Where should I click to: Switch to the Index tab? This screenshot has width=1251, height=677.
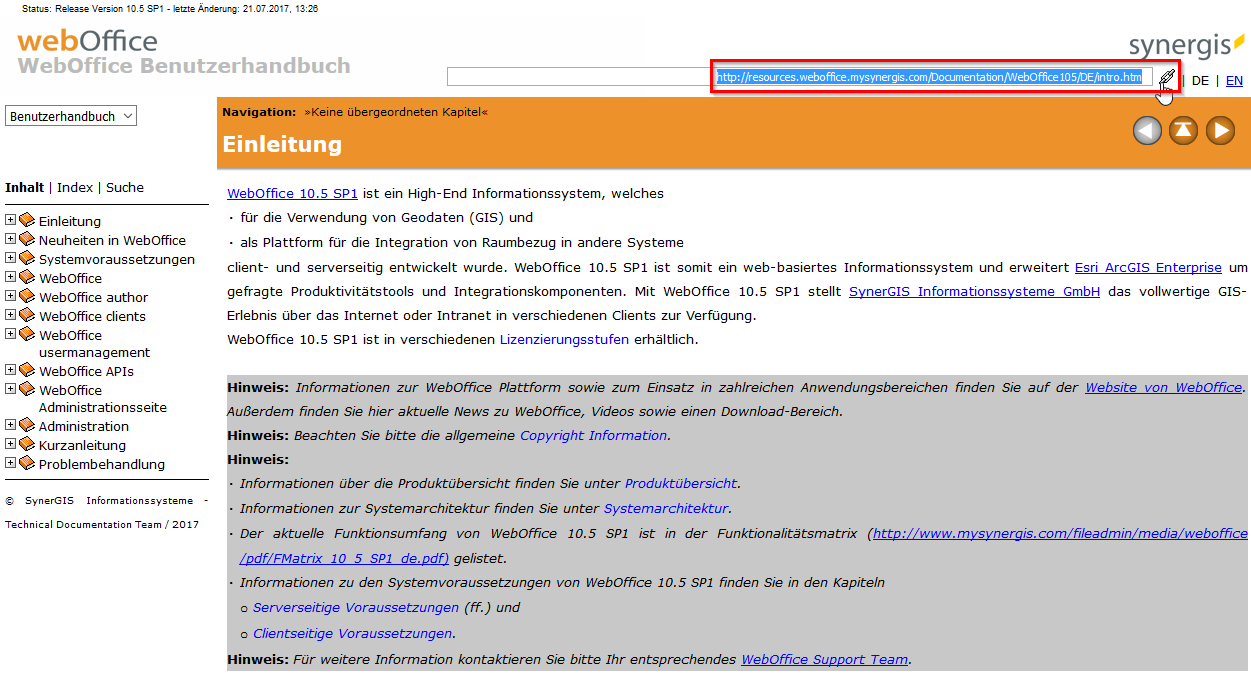75,187
